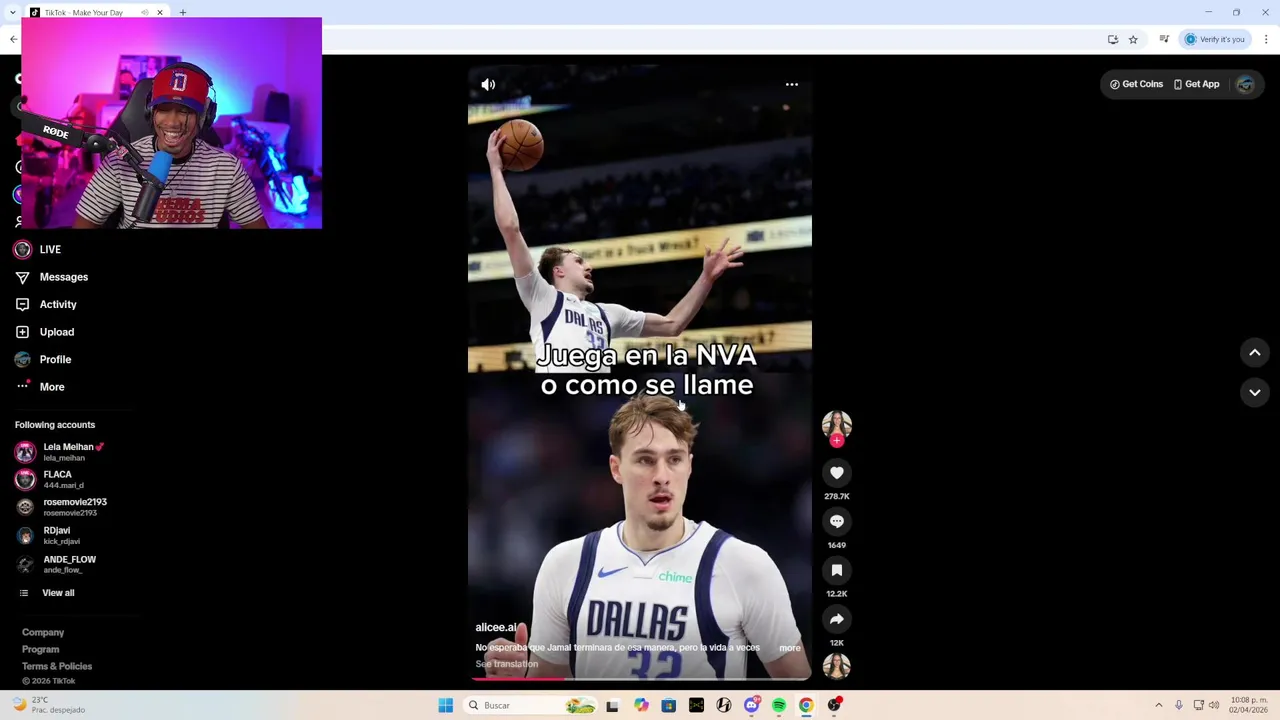The image size is (1280, 720).
Task: Seek using the video progress bar
Action: [640, 679]
